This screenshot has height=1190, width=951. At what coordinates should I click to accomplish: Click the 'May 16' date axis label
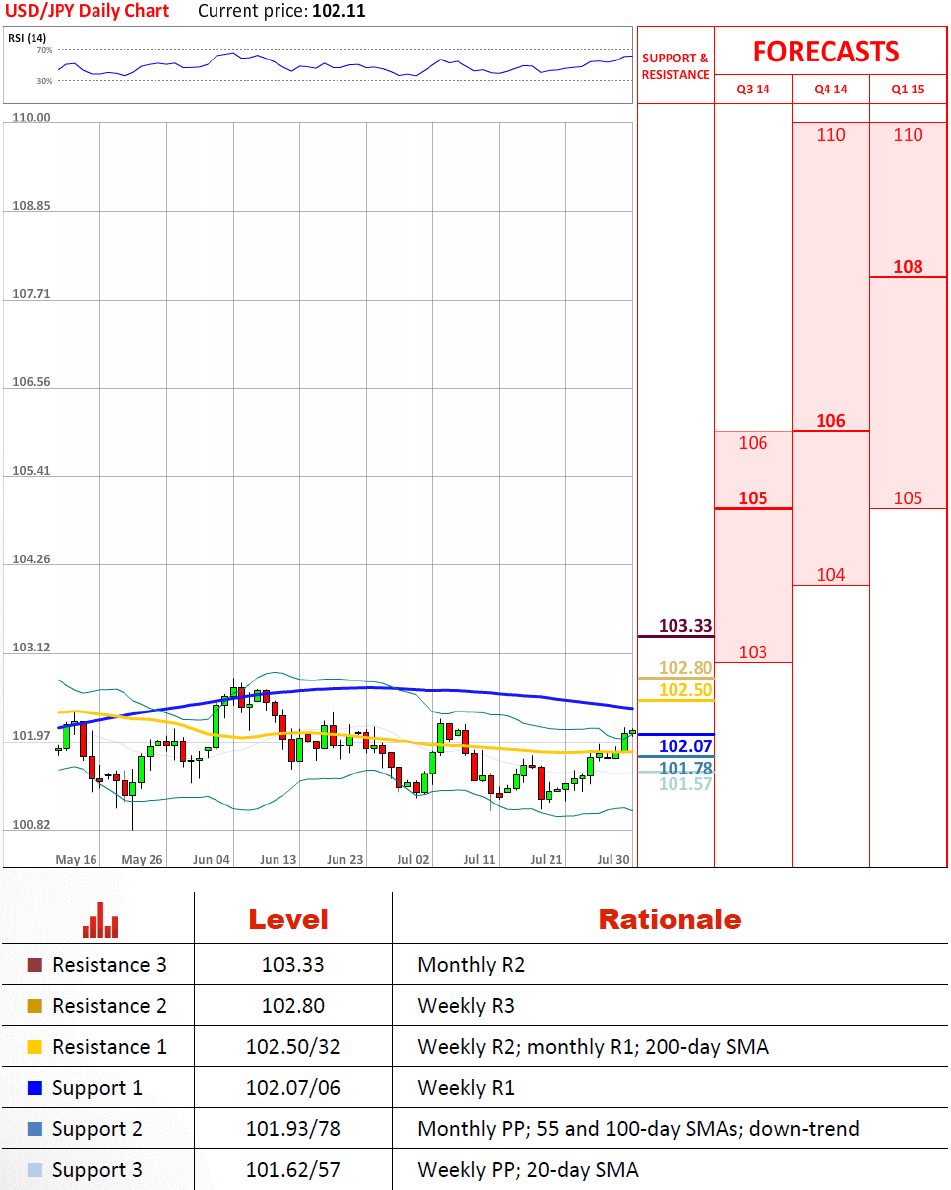76,859
